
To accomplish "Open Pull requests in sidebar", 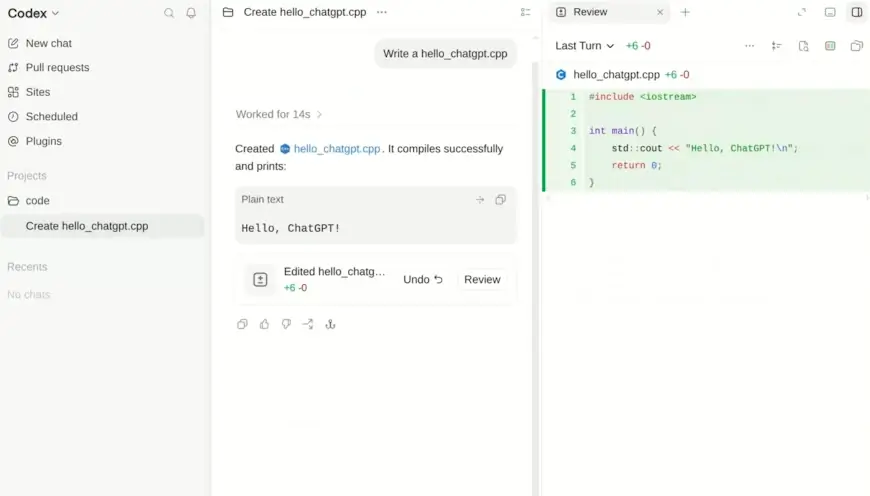I will pos(48,68).
